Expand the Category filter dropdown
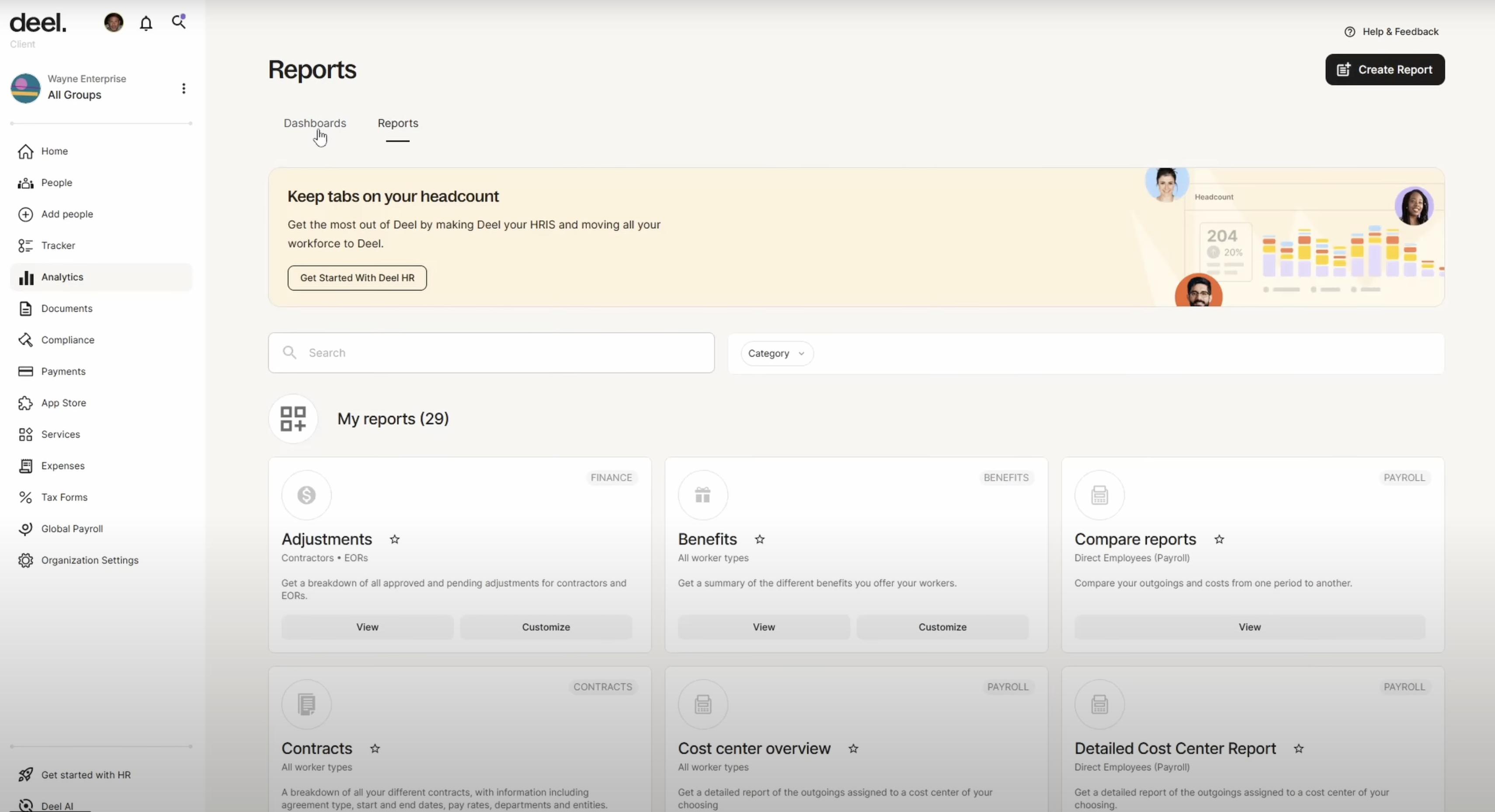 (x=776, y=354)
